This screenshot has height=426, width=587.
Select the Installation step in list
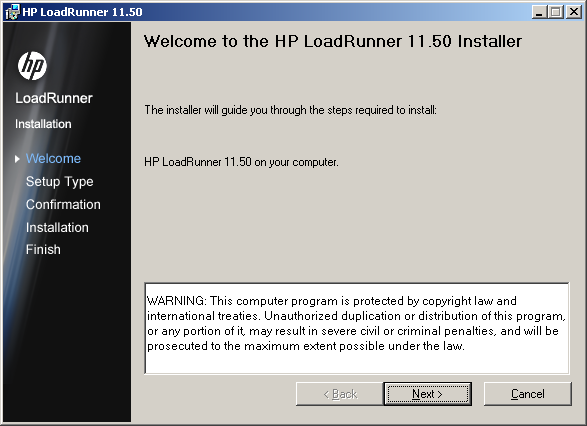[x=57, y=227]
